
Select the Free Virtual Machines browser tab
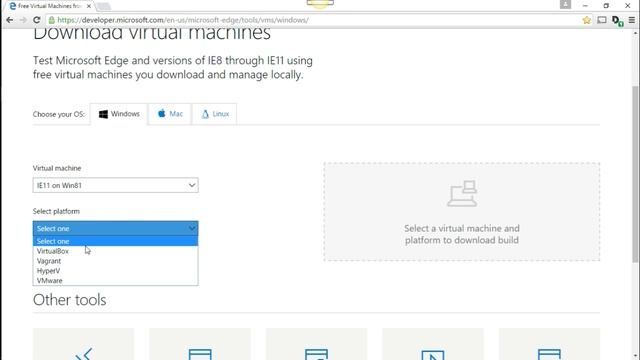tap(49, 6)
